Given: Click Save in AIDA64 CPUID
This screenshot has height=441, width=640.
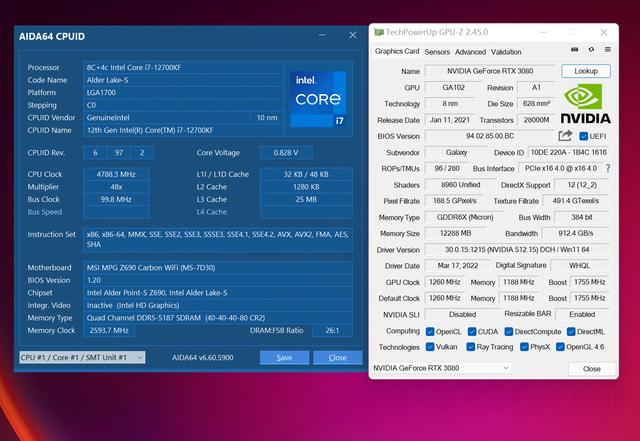Looking at the screenshot, I should (x=284, y=357).
